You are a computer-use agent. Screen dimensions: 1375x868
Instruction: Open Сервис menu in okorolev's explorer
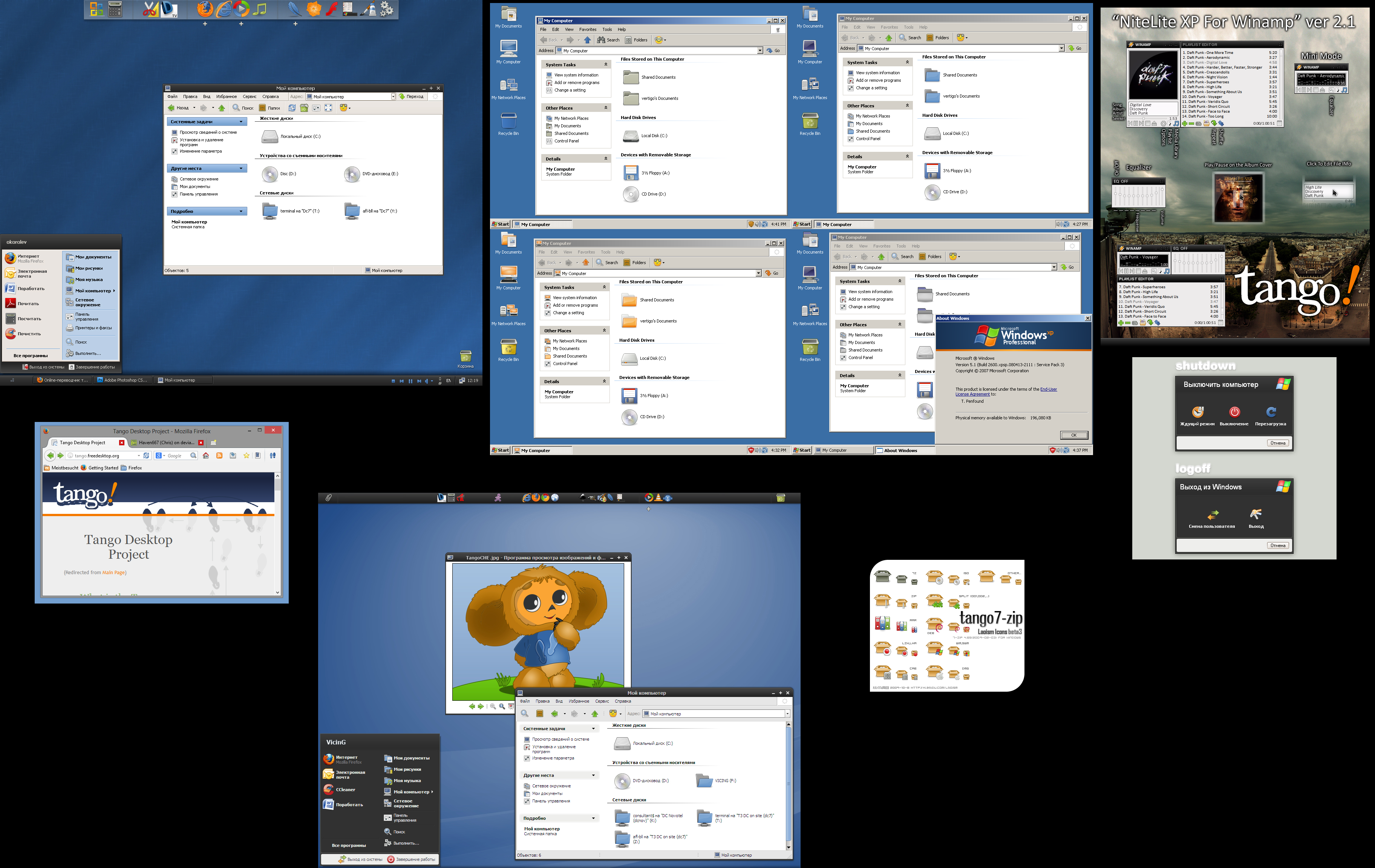pos(250,96)
